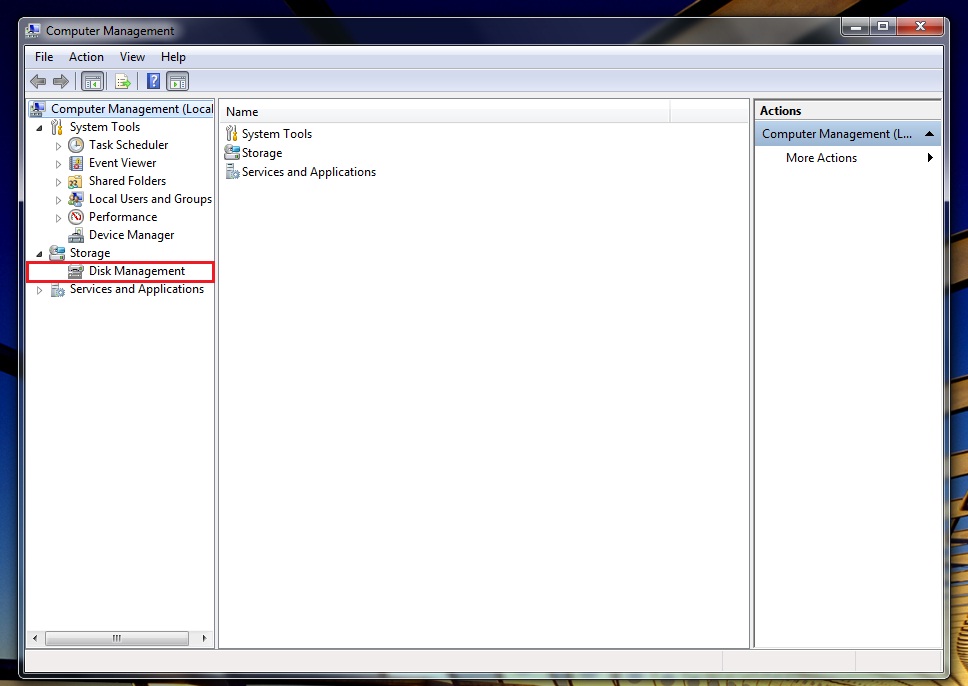Image resolution: width=968 pixels, height=686 pixels.
Task: Select Performance label in tree
Action: pyautogui.click(x=123, y=217)
